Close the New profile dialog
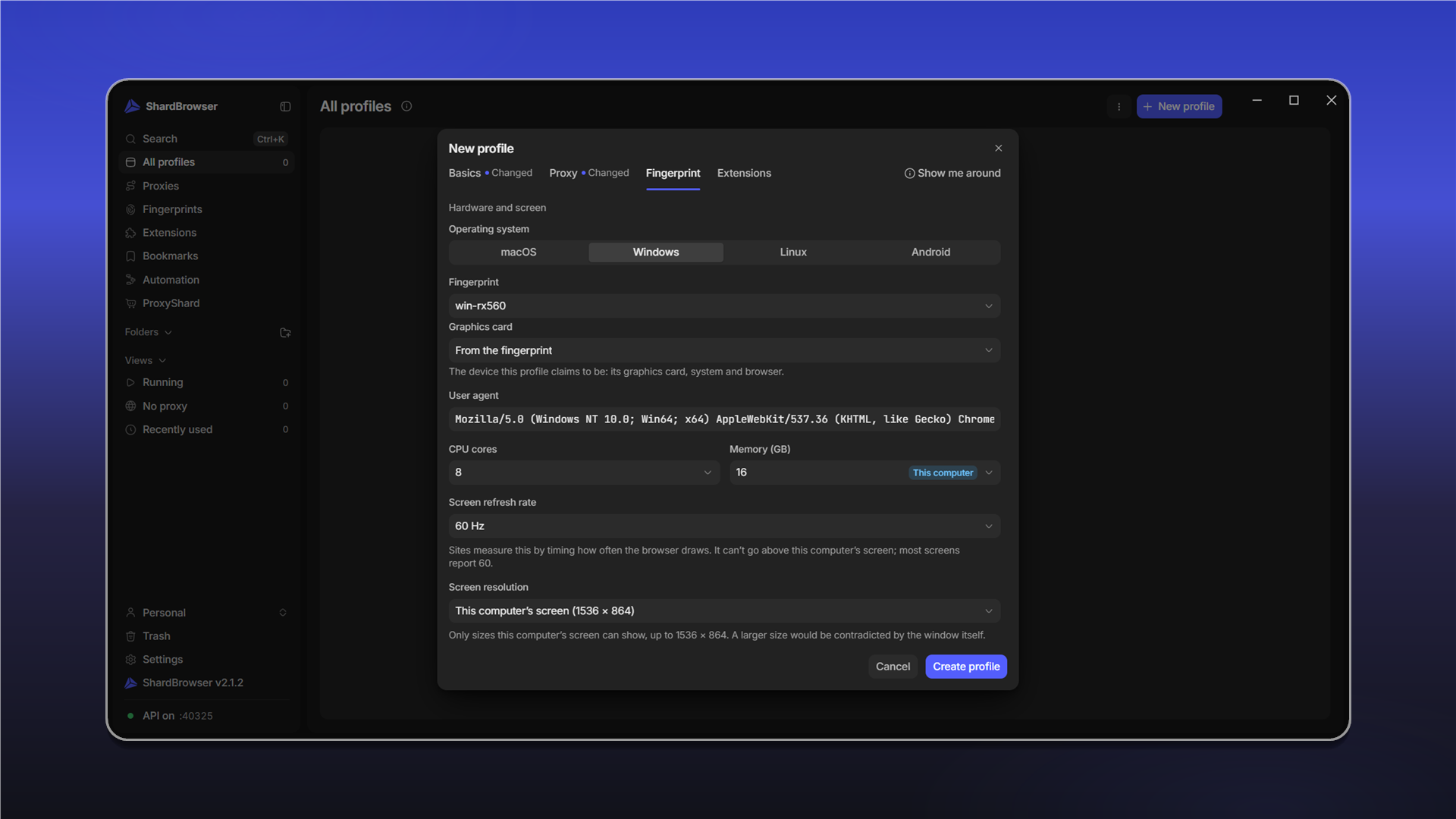1456x819 pixels. [998, 149]
